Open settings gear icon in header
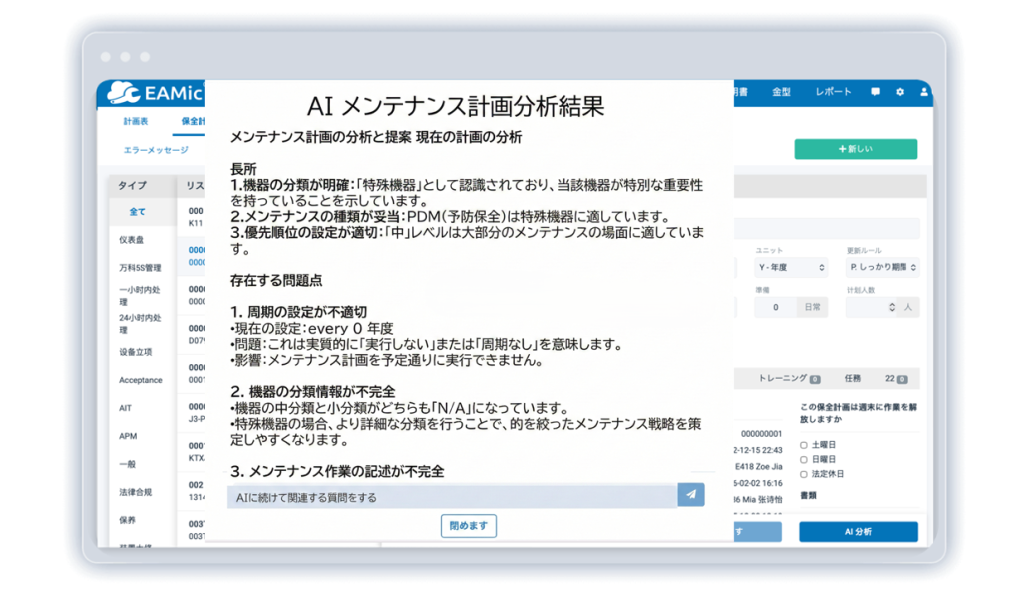This screenshot has height=597, width=1024. 900,92
